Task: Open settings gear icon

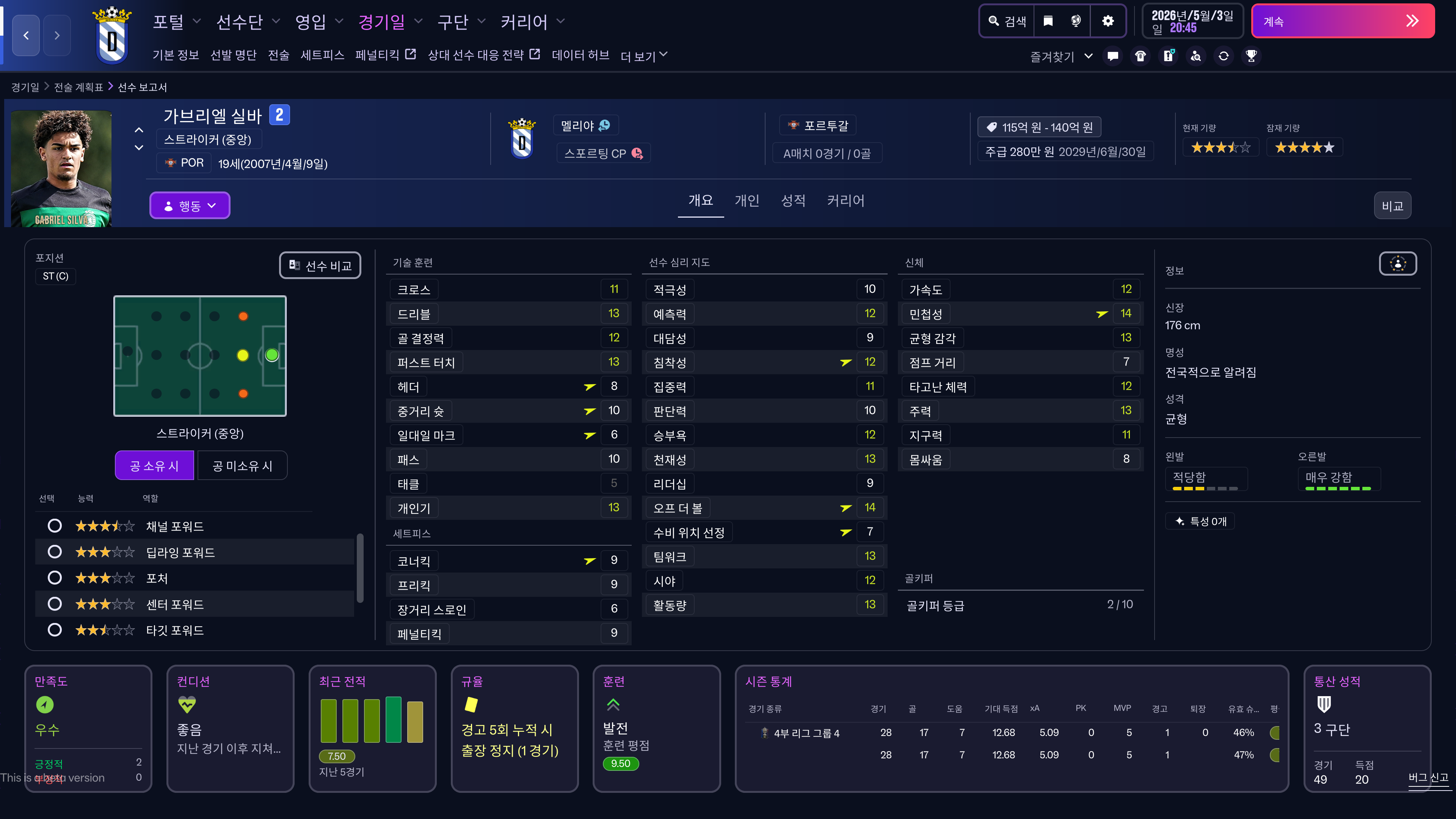Action: click(1108, 21)
